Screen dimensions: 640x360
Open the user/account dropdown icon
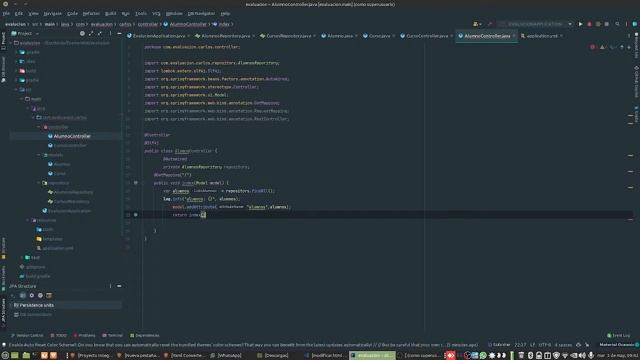point(477,24)
